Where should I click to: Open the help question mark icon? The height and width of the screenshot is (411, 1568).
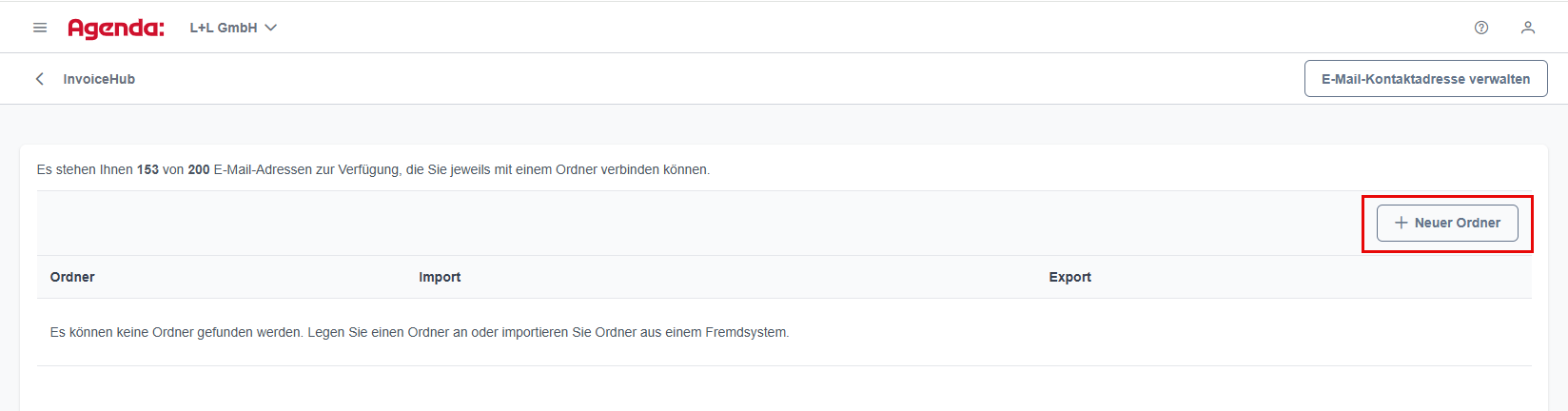point(1481,28)
